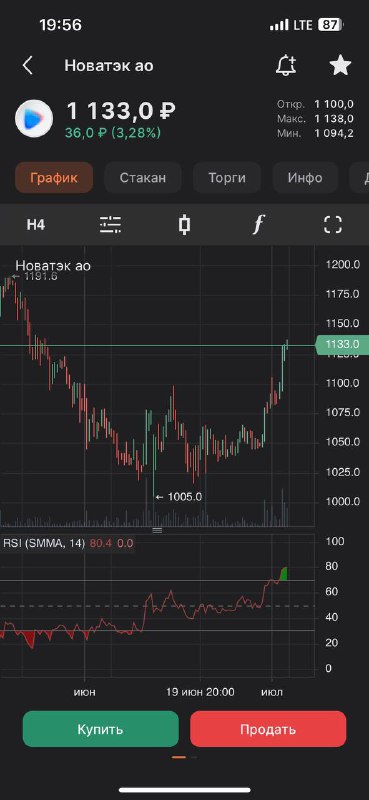Switch to the Стакан tab
Viewport: 369px width, 800px height.
click(x=143, y=178)
